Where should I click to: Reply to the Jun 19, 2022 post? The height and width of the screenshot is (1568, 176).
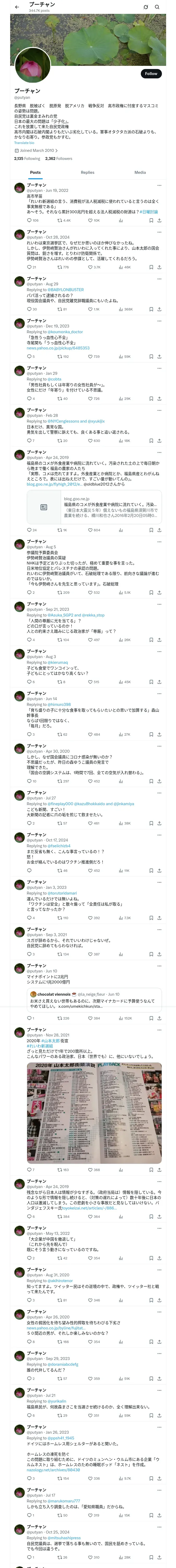coord(29,220)
